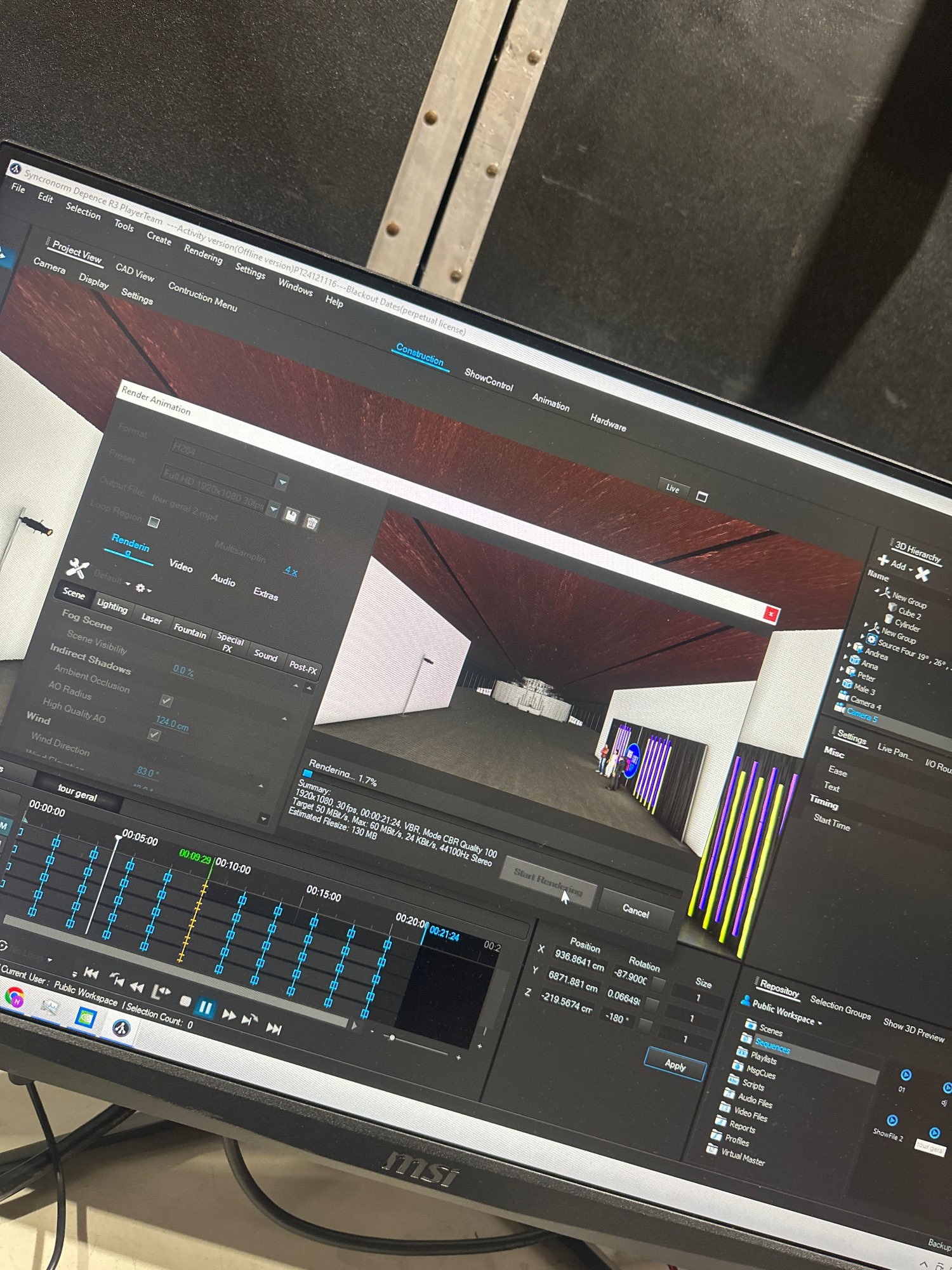Viewport: 952px width, 1270px height.
Task: Switch to the ShowControl tab
Action: point(489,380)
